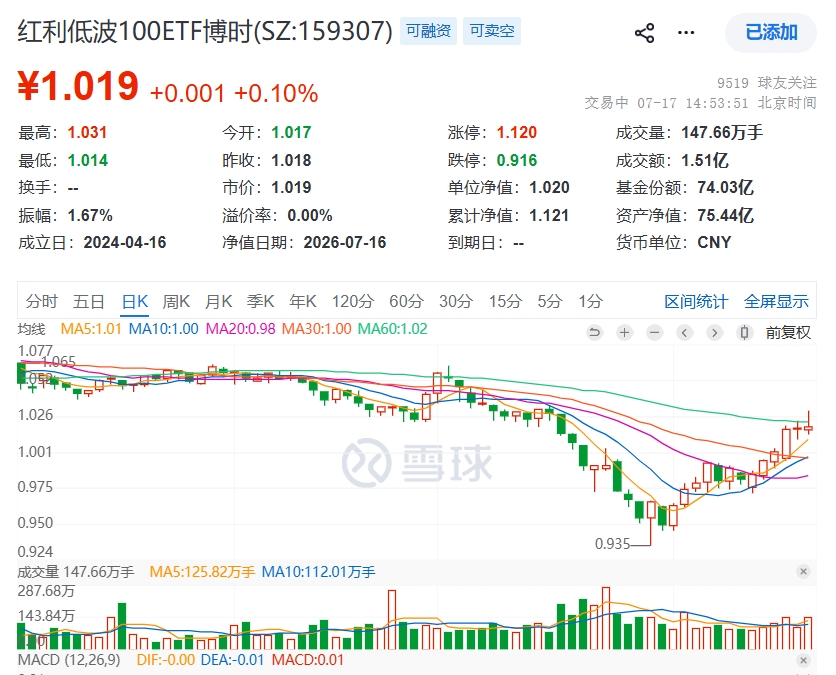836x675 pixels.
Task: Switch to 分时 chart tab
Action: click(42, 301)
